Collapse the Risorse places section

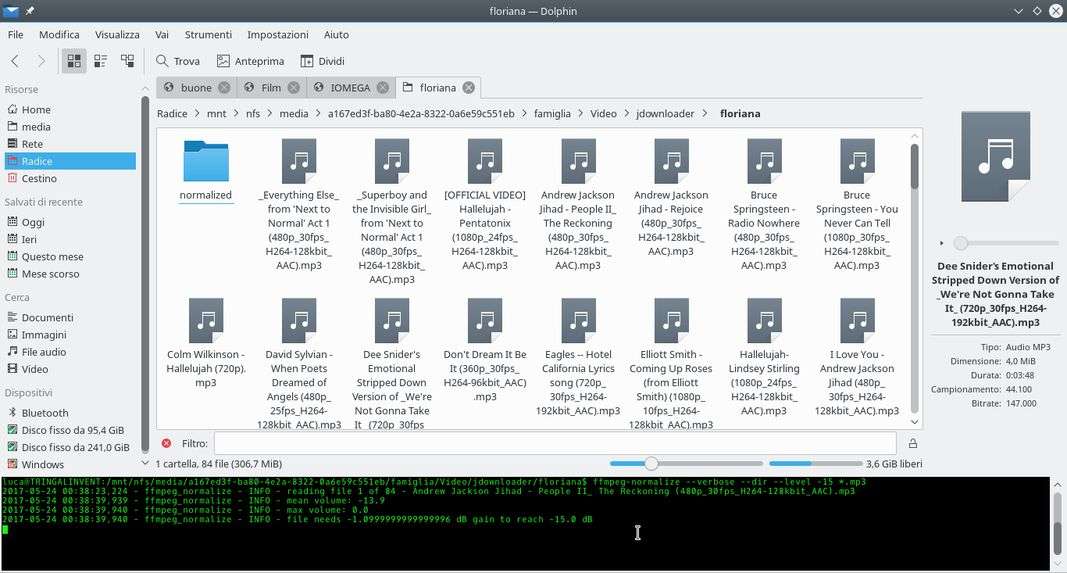pyautogui.click(x=22, y=89)
